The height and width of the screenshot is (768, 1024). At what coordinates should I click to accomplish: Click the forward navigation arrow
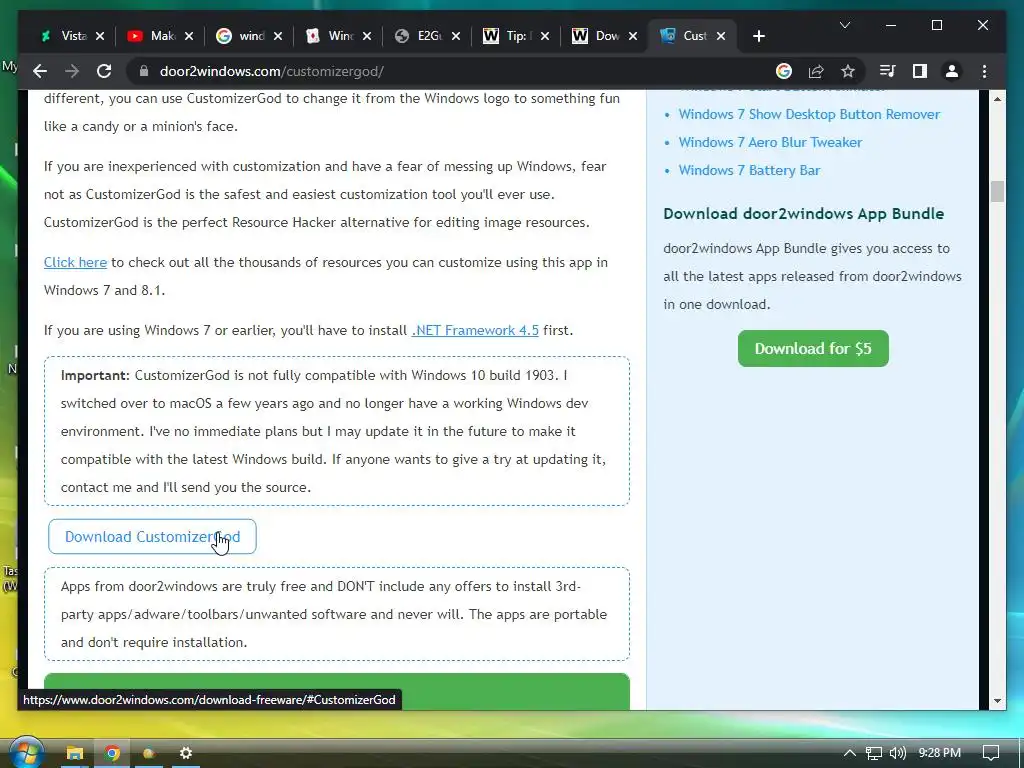(72, 71)
